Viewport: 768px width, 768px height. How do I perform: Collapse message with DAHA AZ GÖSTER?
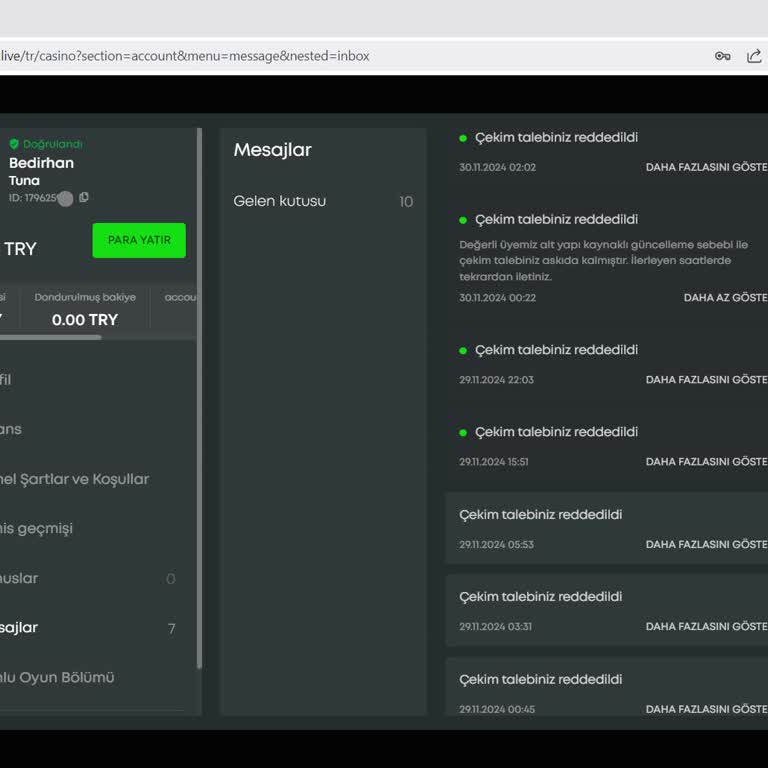tap(725, 297)
